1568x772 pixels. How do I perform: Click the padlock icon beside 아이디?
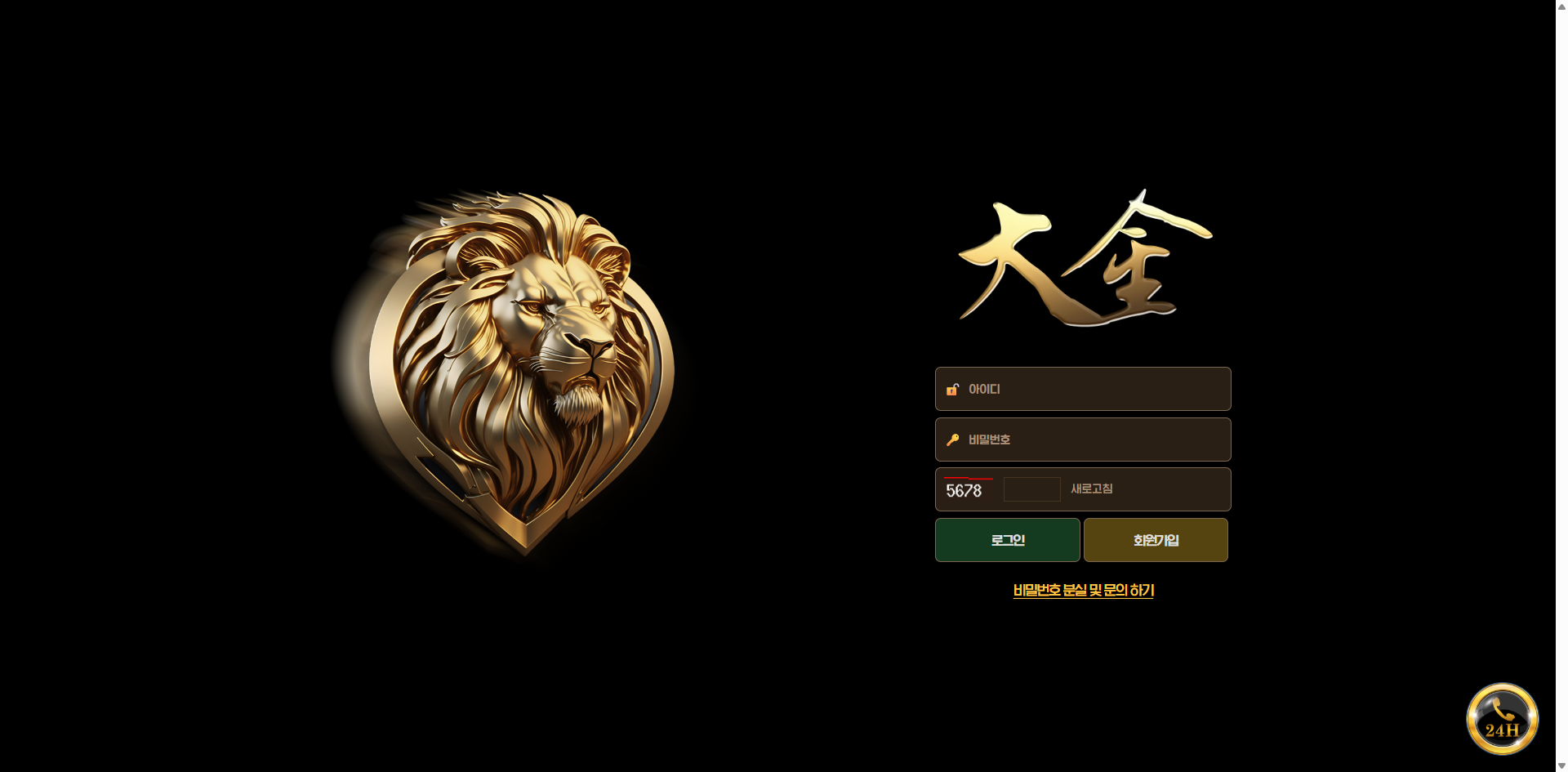click(952, 390)
